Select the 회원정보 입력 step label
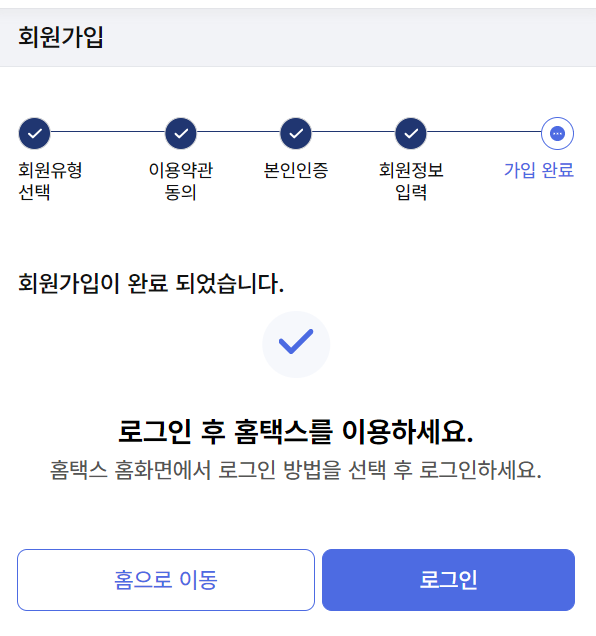This screenshot has height=636, width=596. (x=411, y=181)
